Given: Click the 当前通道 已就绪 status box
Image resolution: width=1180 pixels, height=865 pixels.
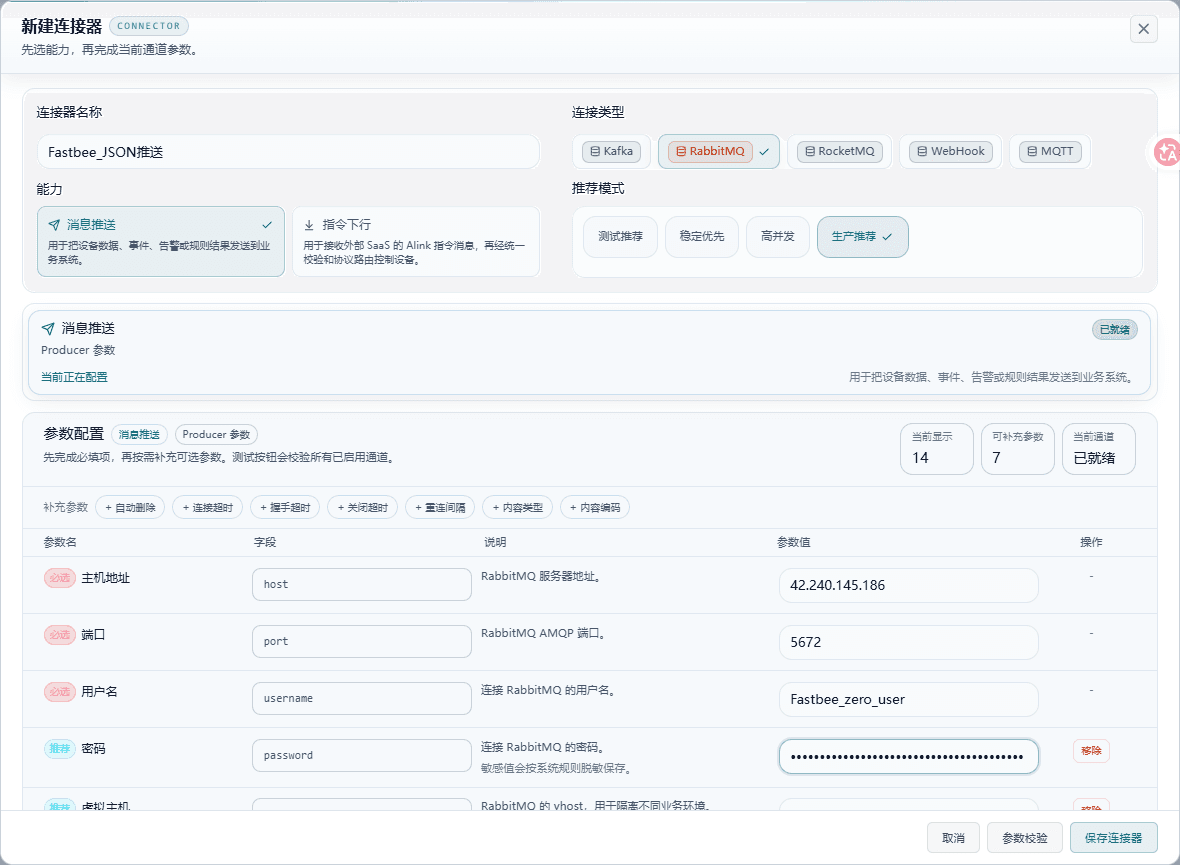Looking at the screenshot, I should 1099,449.
